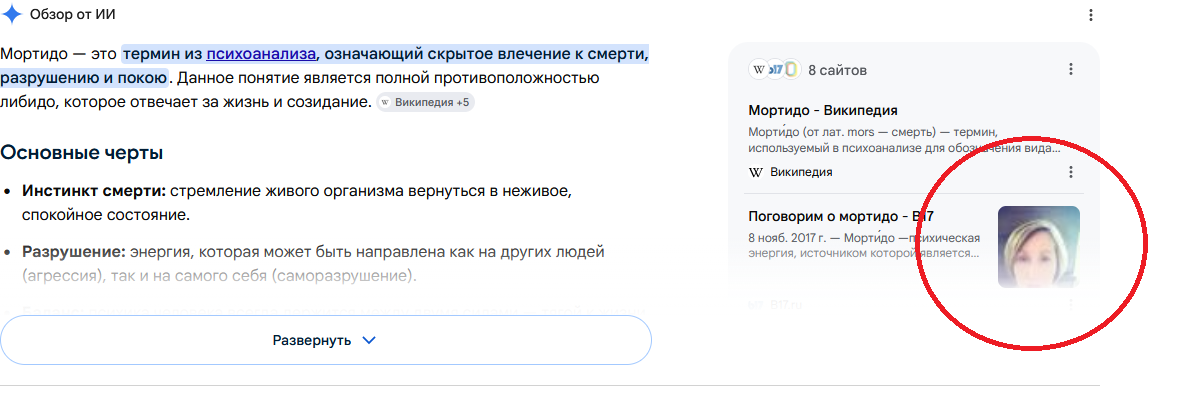Click the Википедия source name label
This screenshot has width=1181, height=413.
[801, 173]
